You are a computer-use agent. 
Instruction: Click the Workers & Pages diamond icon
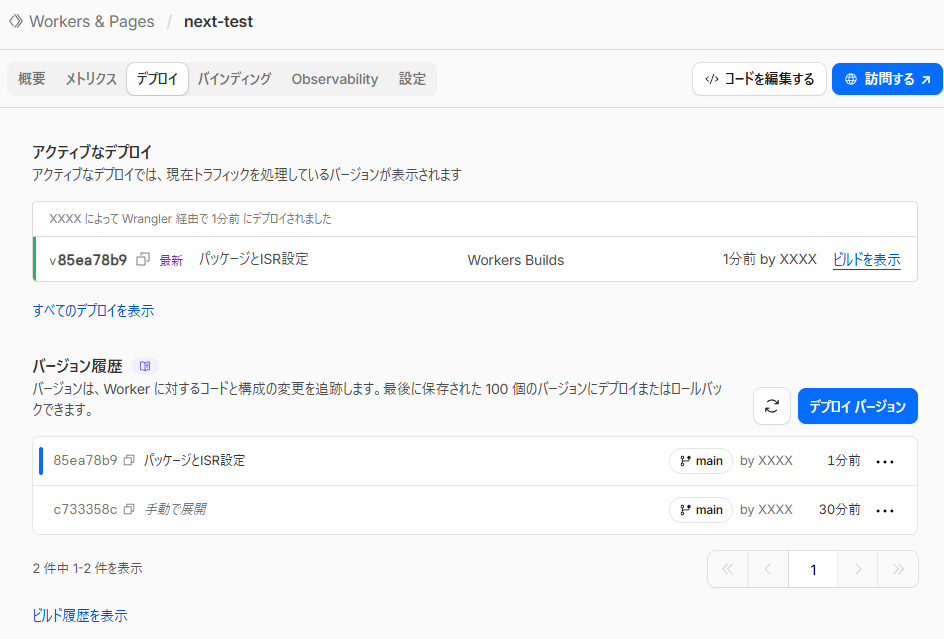tap(16, 21)
